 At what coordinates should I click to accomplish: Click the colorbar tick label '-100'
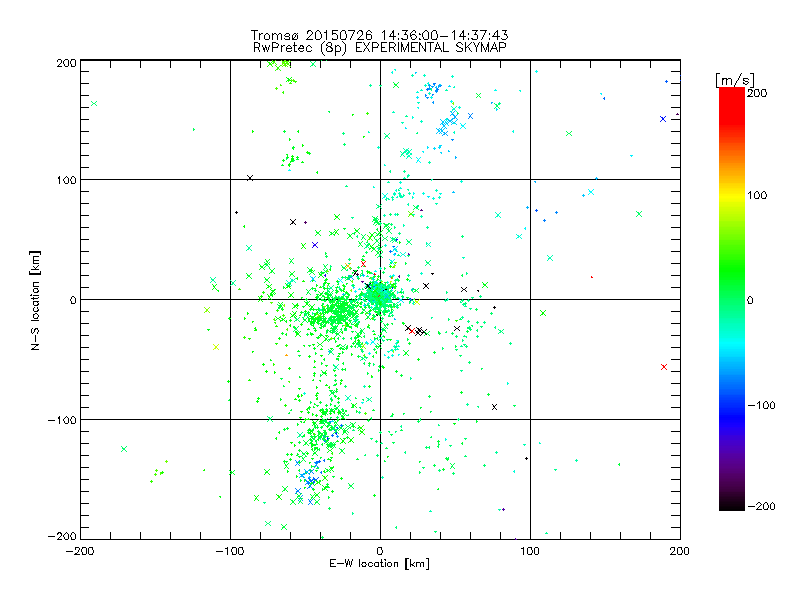tap(761, 405)
